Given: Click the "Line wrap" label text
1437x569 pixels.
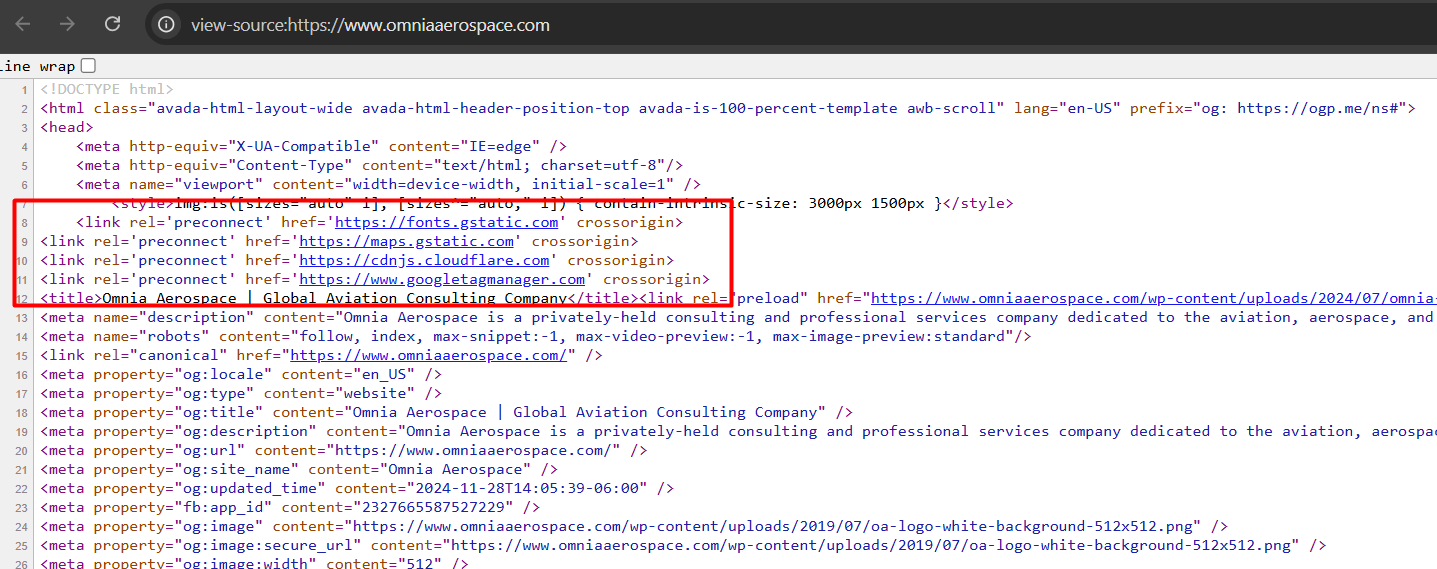Looking at the screenshot, I should [x=38, y=66].
